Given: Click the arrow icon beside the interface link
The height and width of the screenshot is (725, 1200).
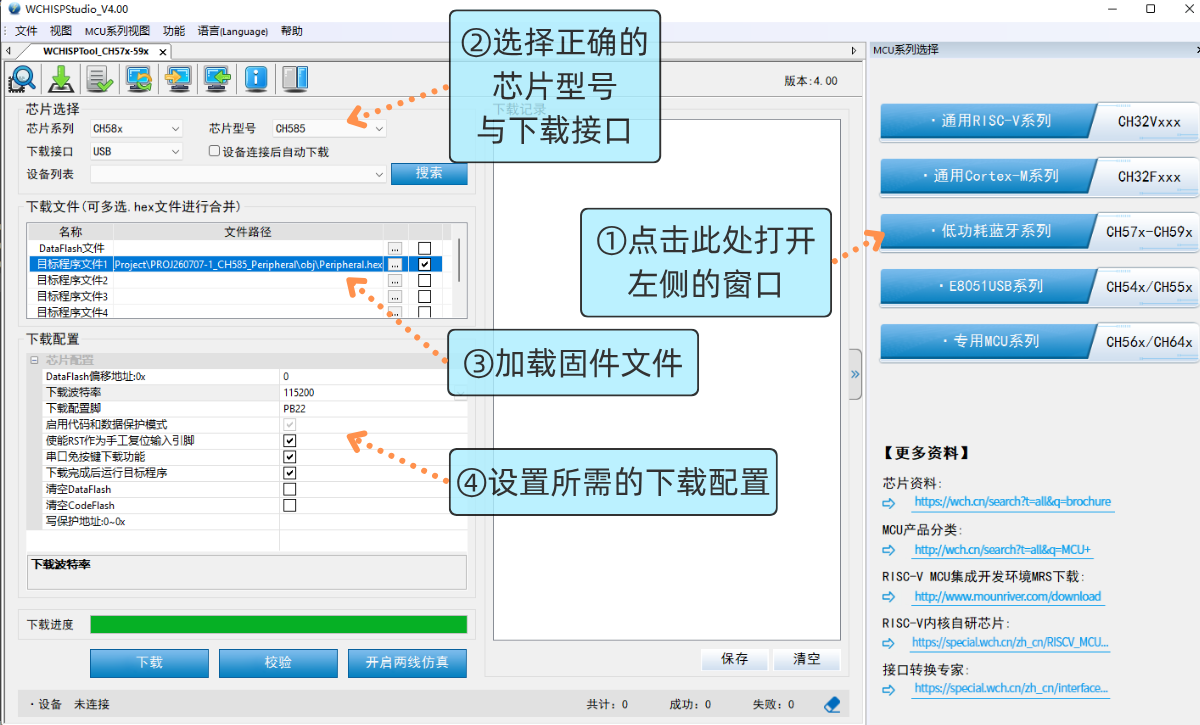Looking at the screenshot, I should pos(889,689).
